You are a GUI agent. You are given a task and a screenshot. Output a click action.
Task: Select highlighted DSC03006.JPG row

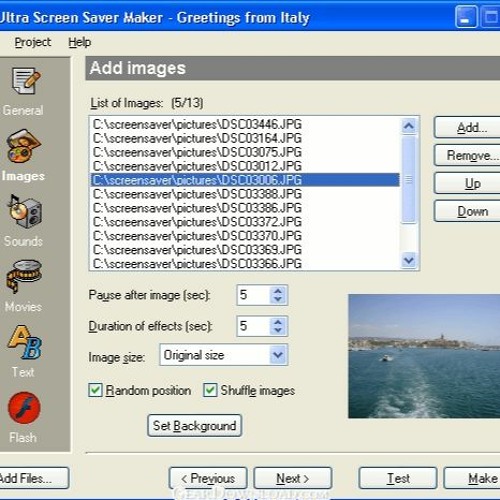coord(245,180)
